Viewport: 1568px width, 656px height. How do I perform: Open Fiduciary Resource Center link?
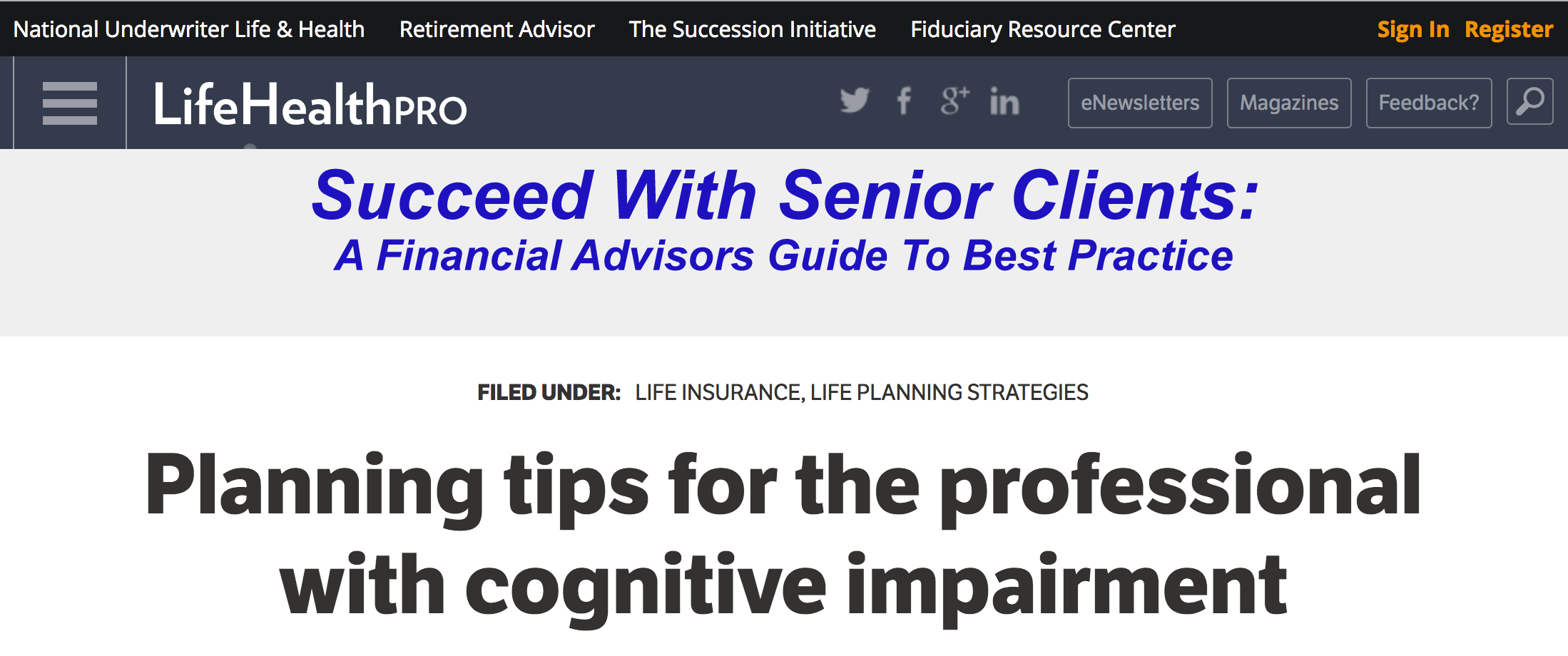[x=1043, y=29]
